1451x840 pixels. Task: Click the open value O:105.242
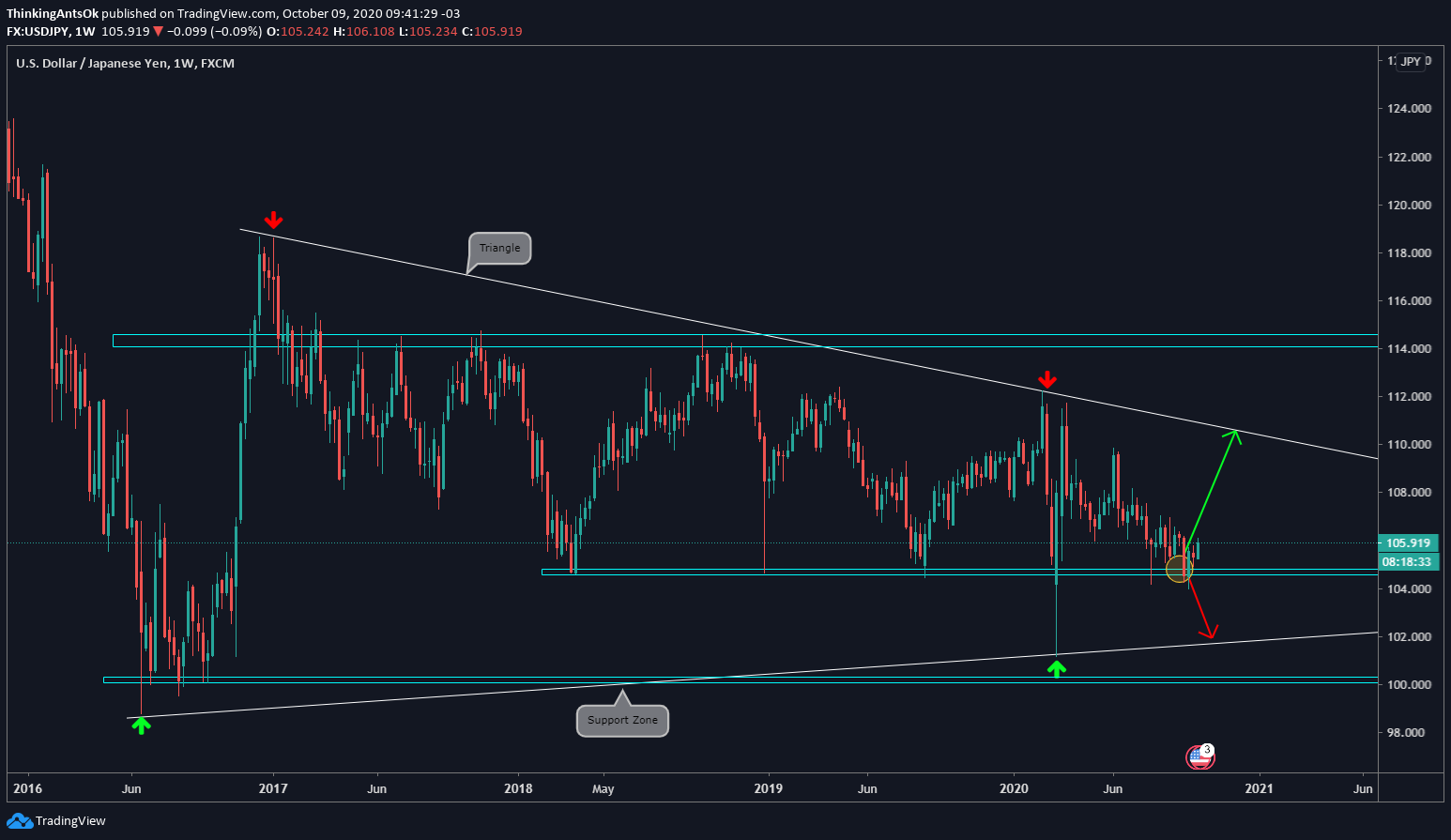click(x=298, y=32)
